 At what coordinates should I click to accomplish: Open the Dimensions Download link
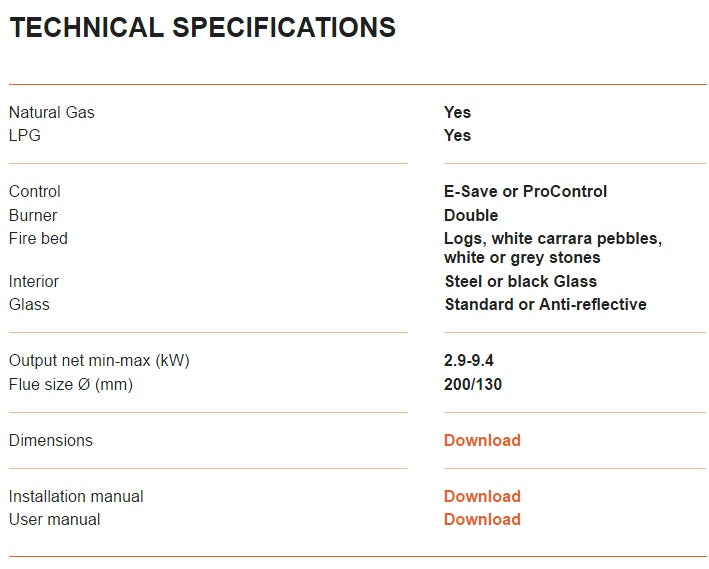click(482, 440)
